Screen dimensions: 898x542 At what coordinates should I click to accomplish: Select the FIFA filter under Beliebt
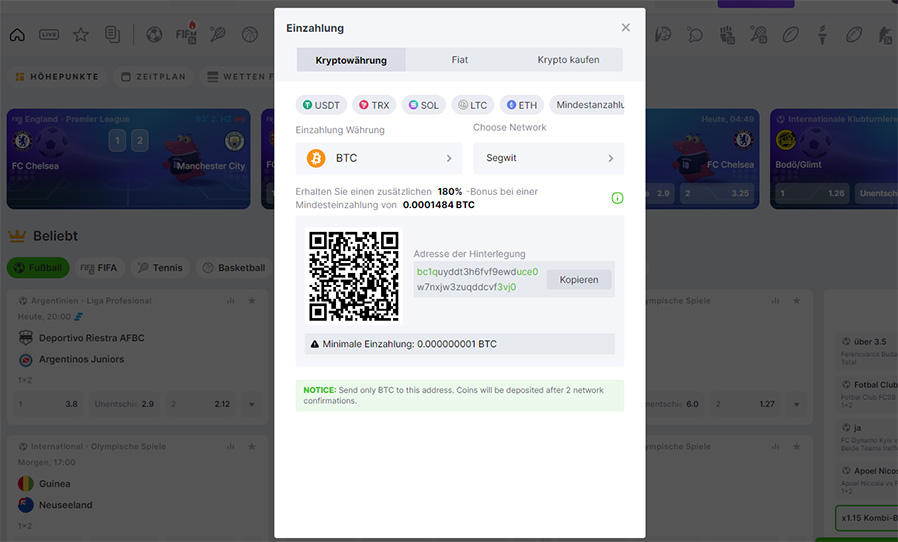coord(99,268)
